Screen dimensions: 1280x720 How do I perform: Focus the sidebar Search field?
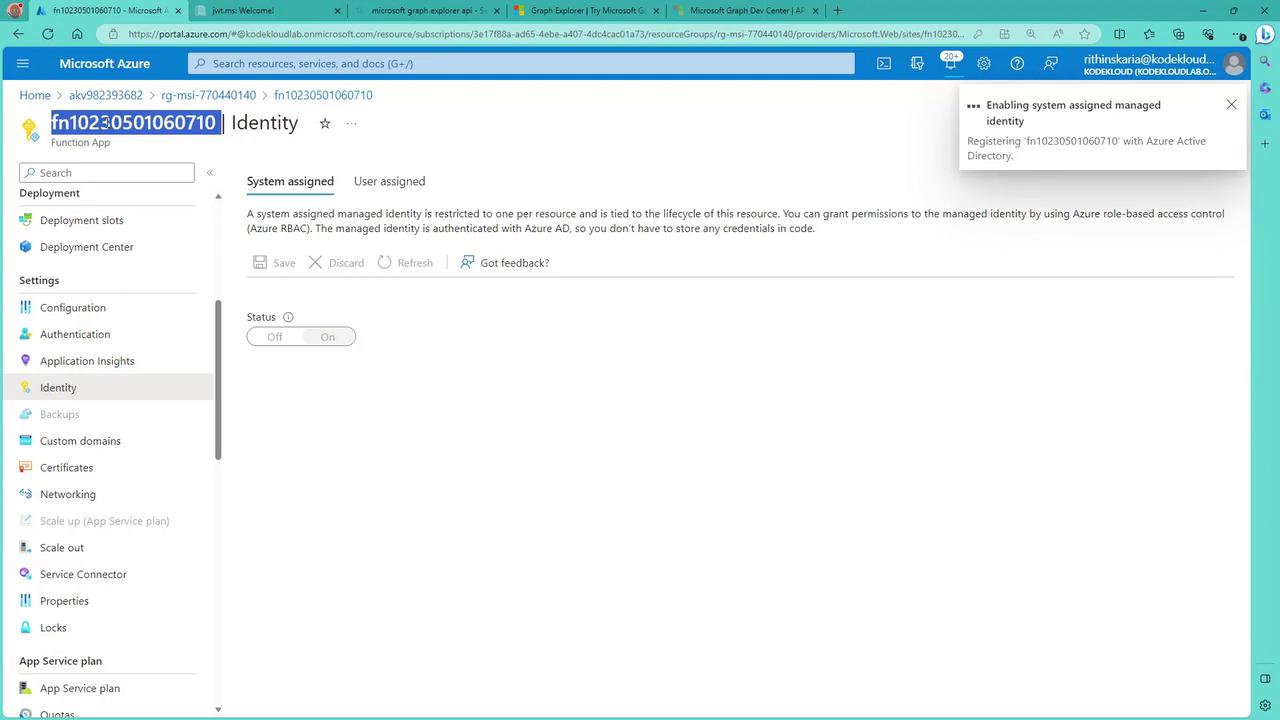[x=107, y=173]
